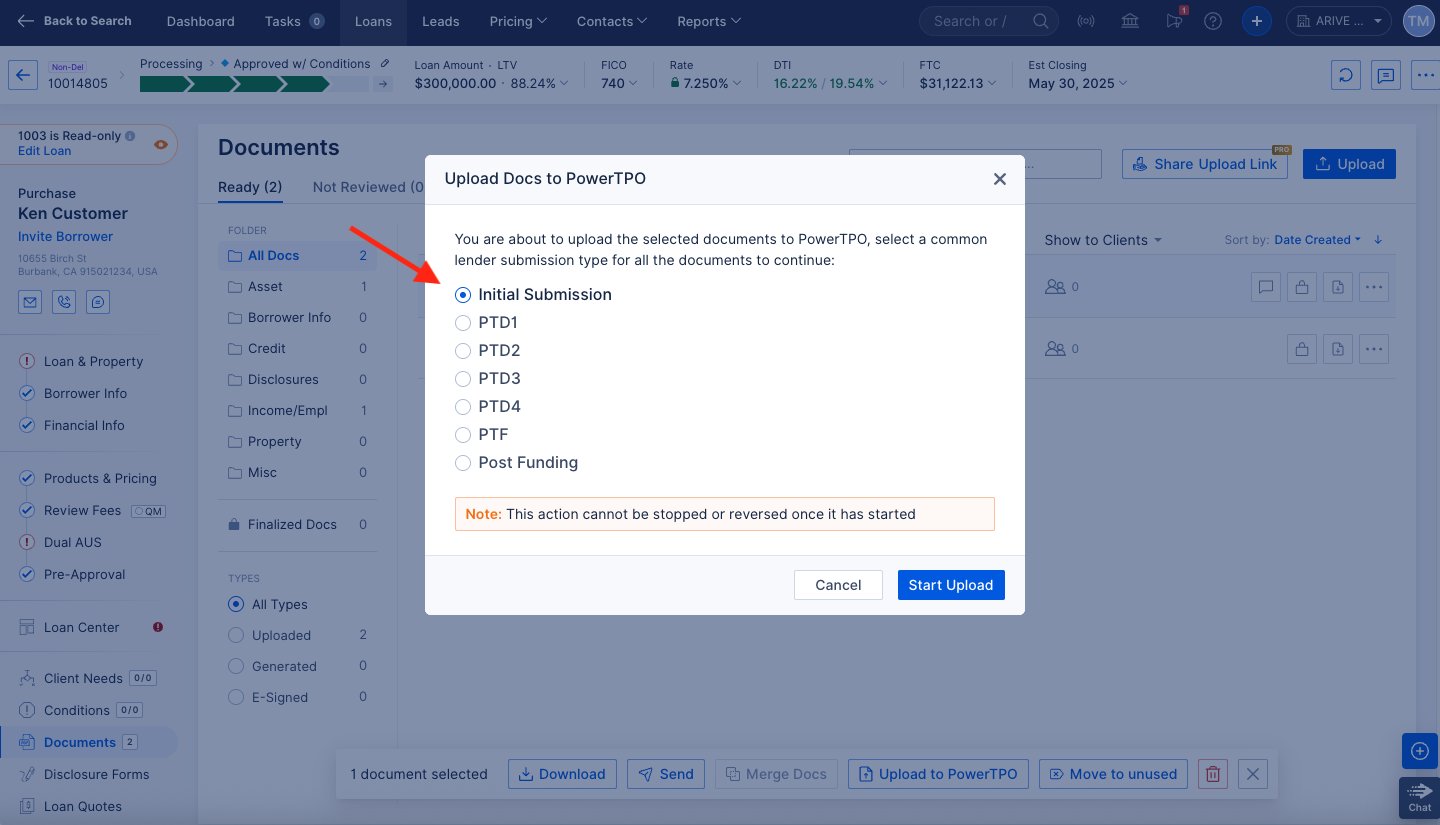Expand the Reports menu
The height and width of the screenshot is (825, 1440).
[x=709, y=21]
